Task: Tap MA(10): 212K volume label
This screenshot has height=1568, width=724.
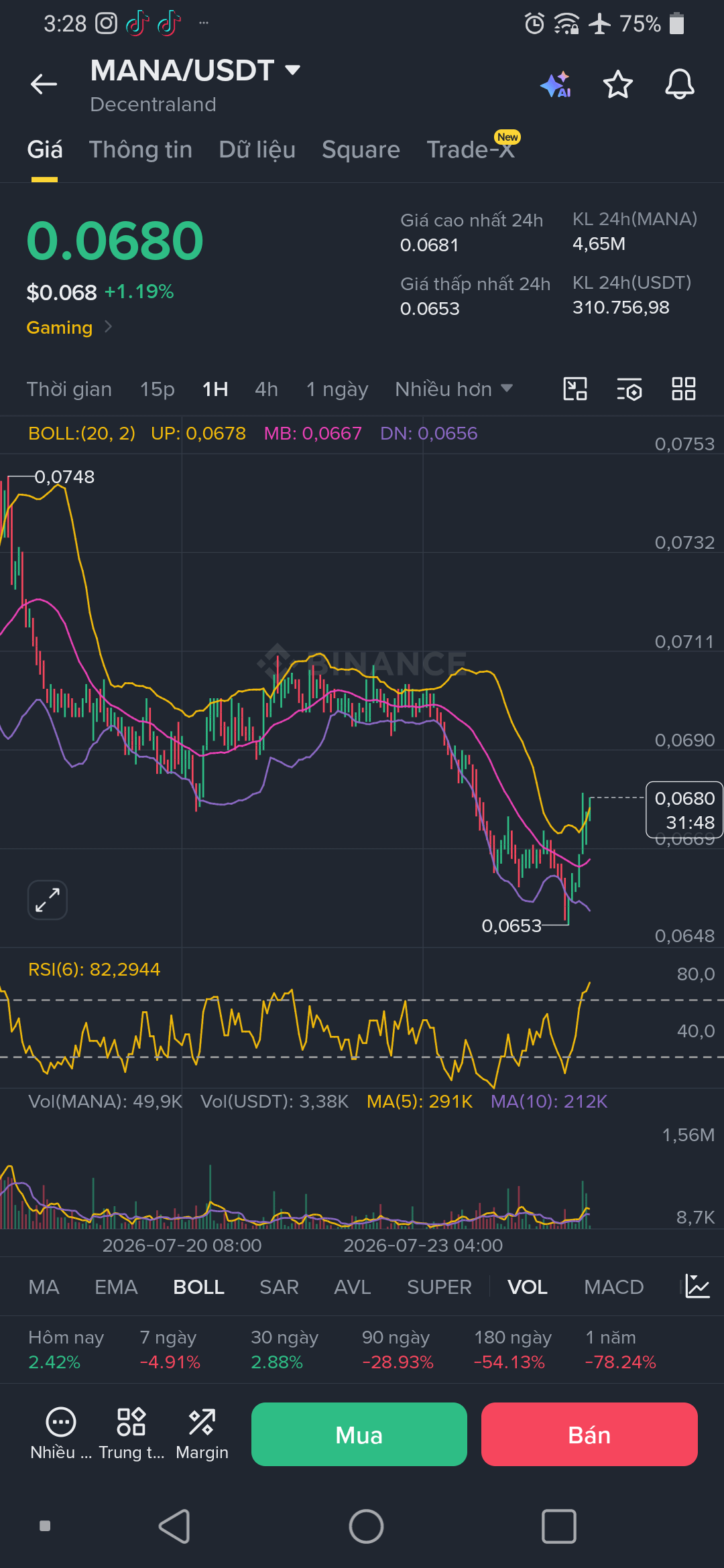Action: (549, 1102)
